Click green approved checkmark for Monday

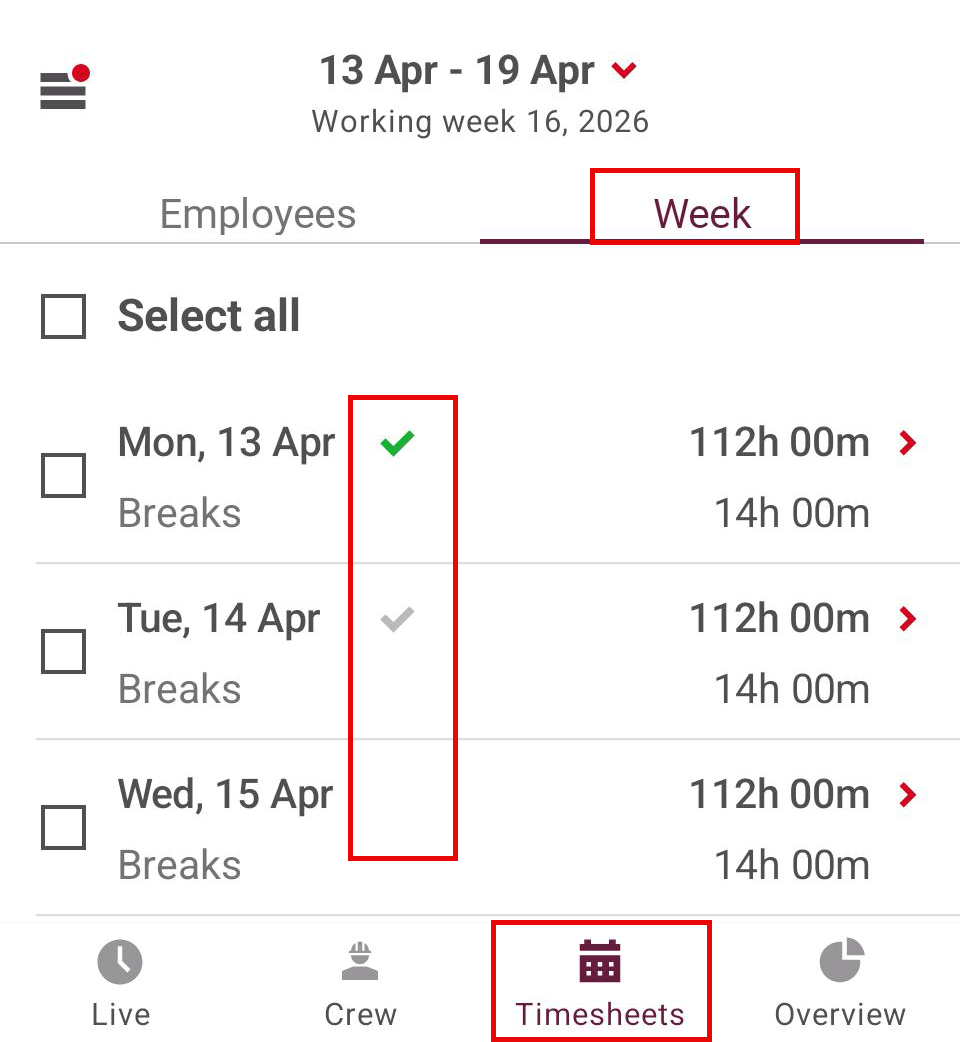tap(397, 443)
